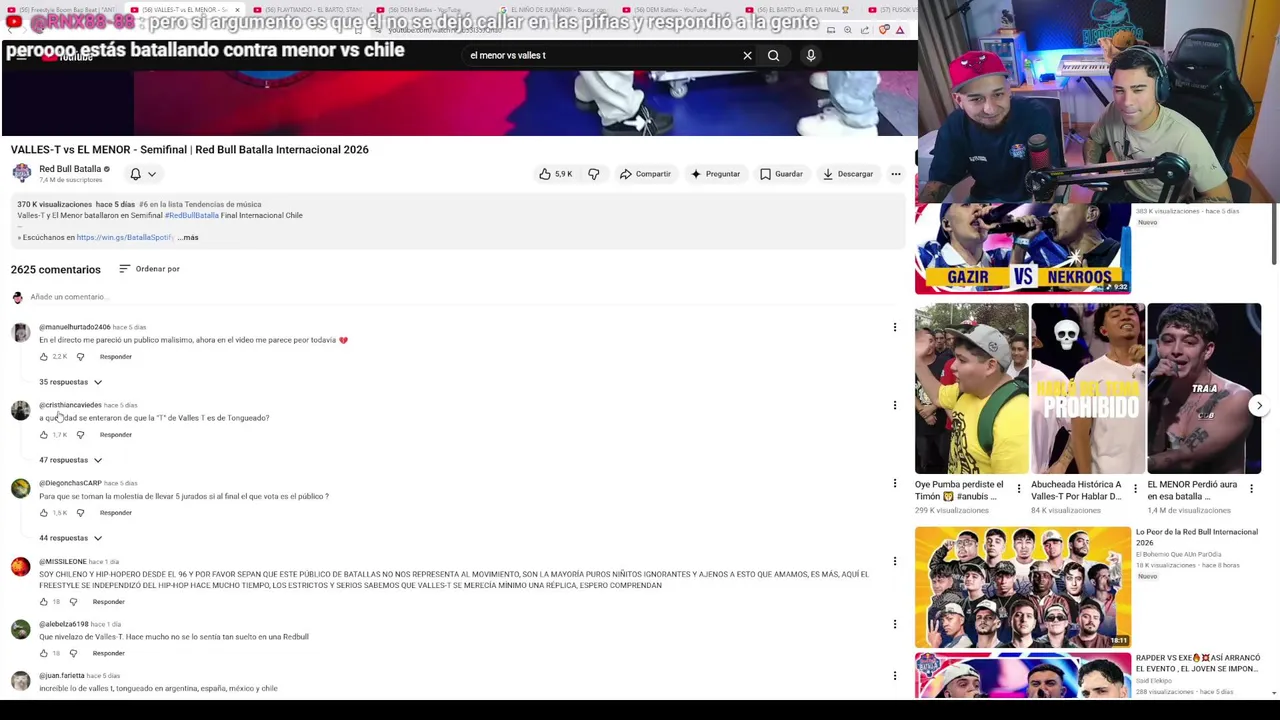Screen dimensions: 1280x720
Task: Start voice search with the microphone icon
Action: coord(811,56)
